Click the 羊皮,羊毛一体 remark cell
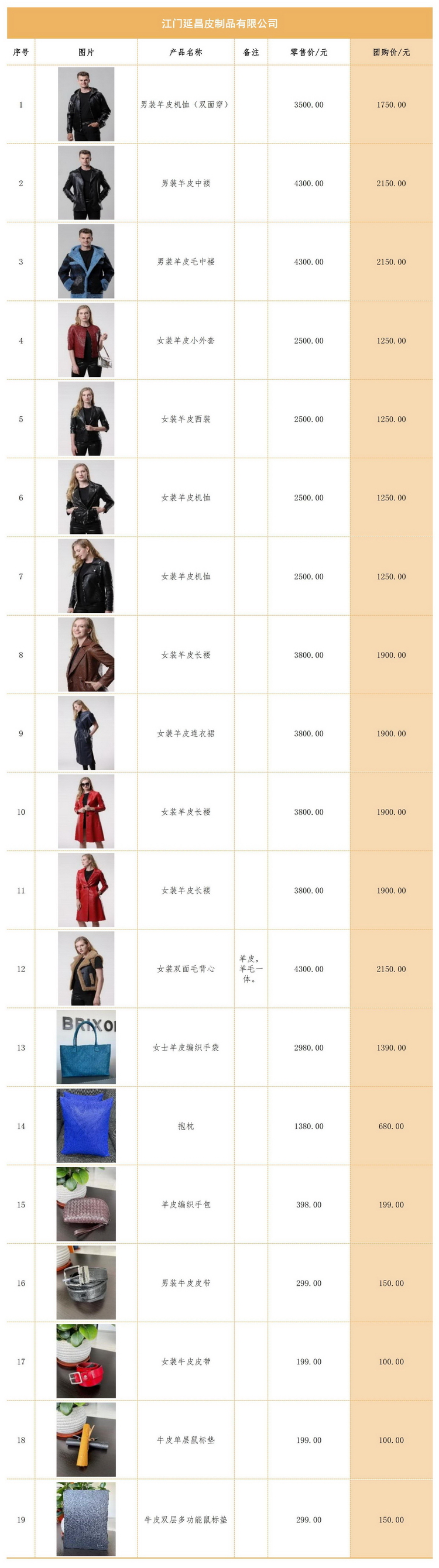The height and width of the screenshot is (1568, 439). click(x=251, y=969)
